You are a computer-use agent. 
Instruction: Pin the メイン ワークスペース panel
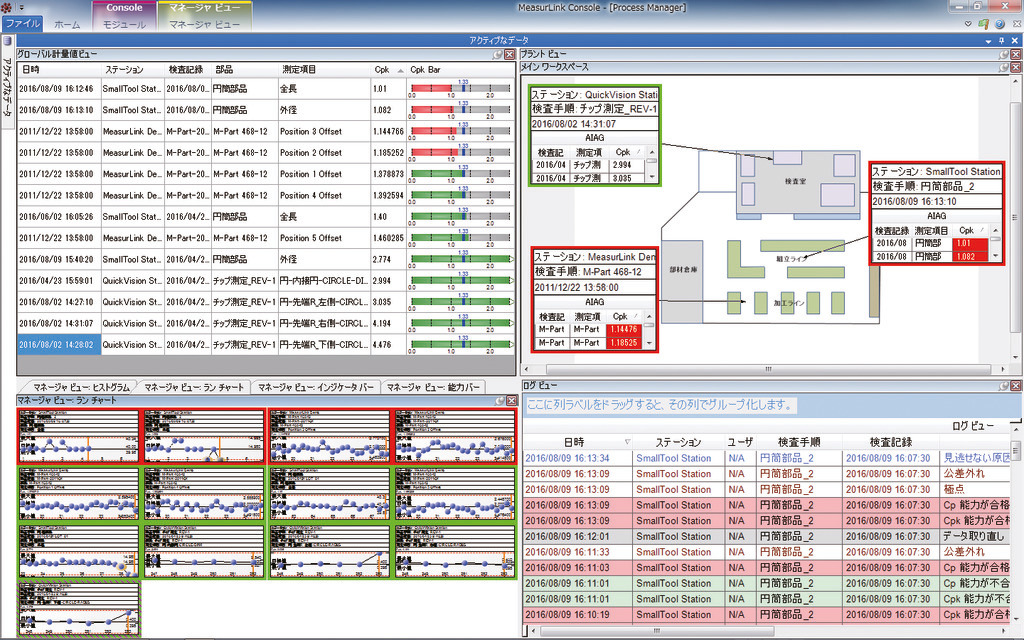pos(1004,67)
